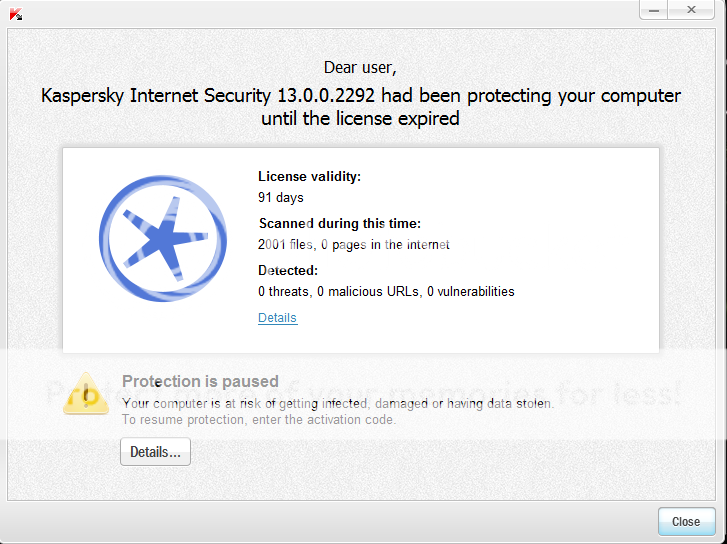Click the "91 days" license value
Viewport: 727px width, 544px height.
tap(281, 198)
